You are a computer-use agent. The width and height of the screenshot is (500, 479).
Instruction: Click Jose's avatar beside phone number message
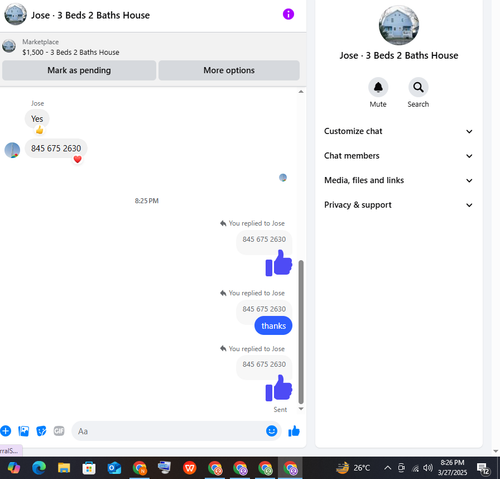[x=12, y=150]
